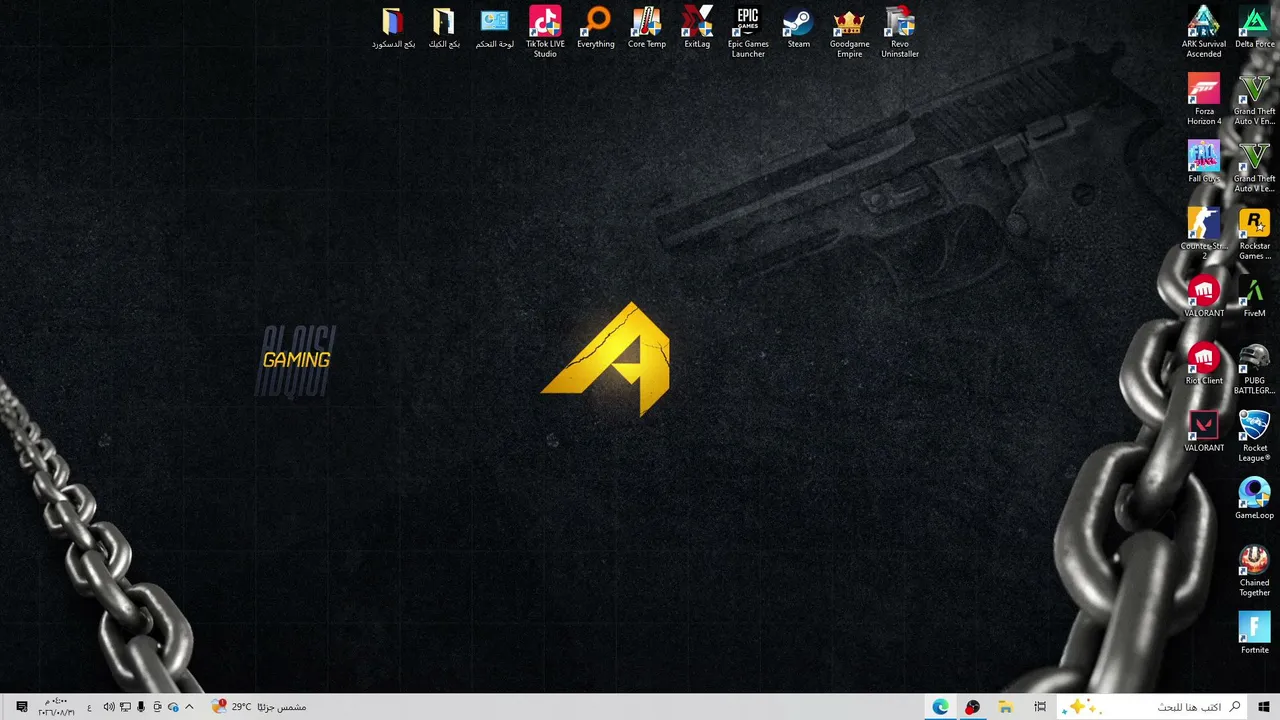The image size is (1280, 720).
Task: Select Grand Theft Auto V En... icon
Action: pos(1254,99)
